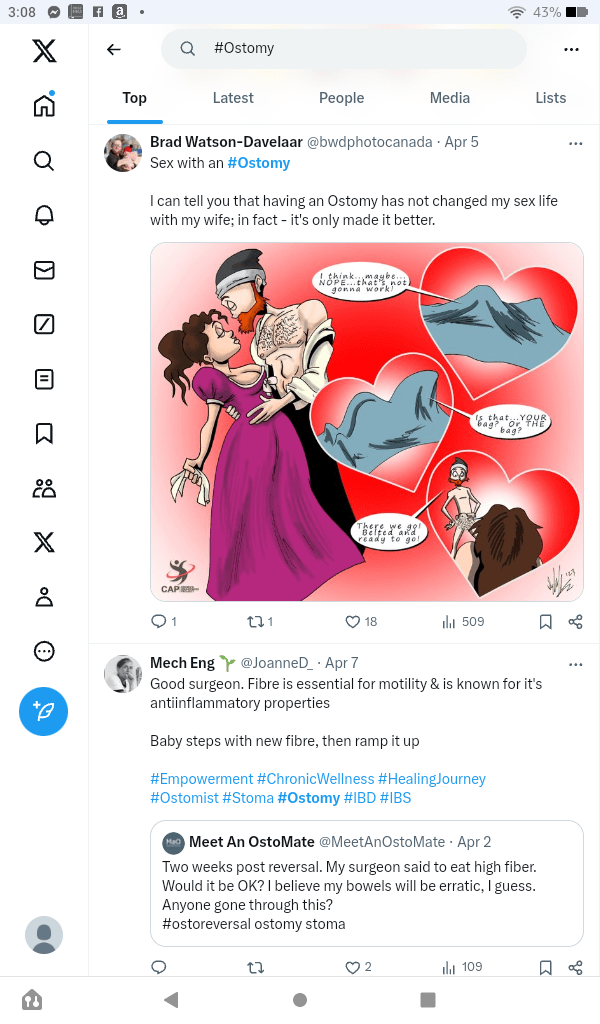This screenshot has width=600, height=1024.
Task: Open more options on Brad's post
Action: 575,143
